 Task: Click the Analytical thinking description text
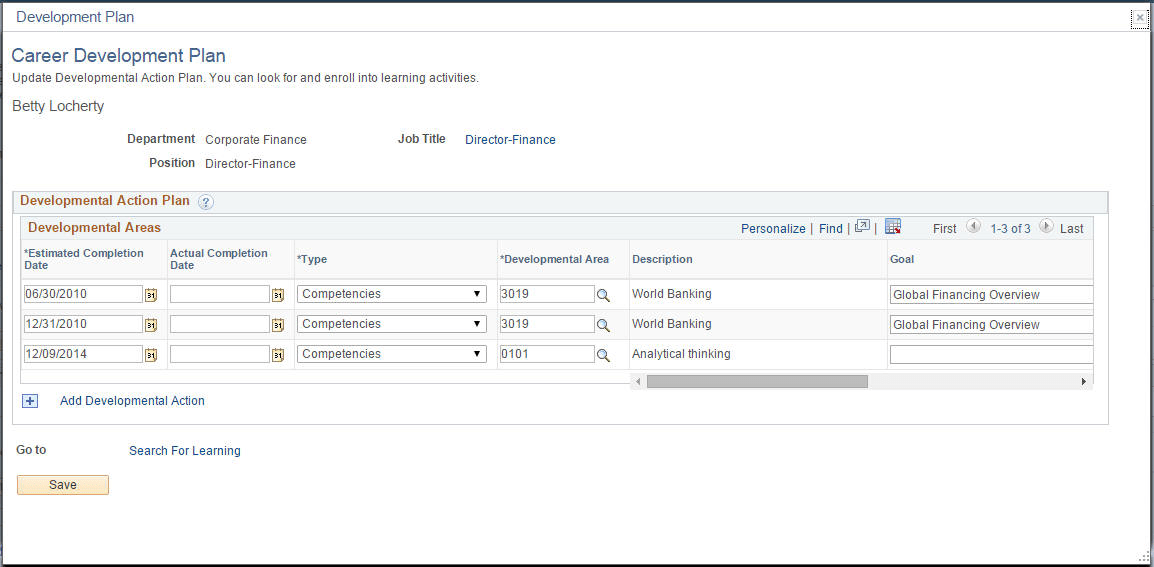pos(682,354)
